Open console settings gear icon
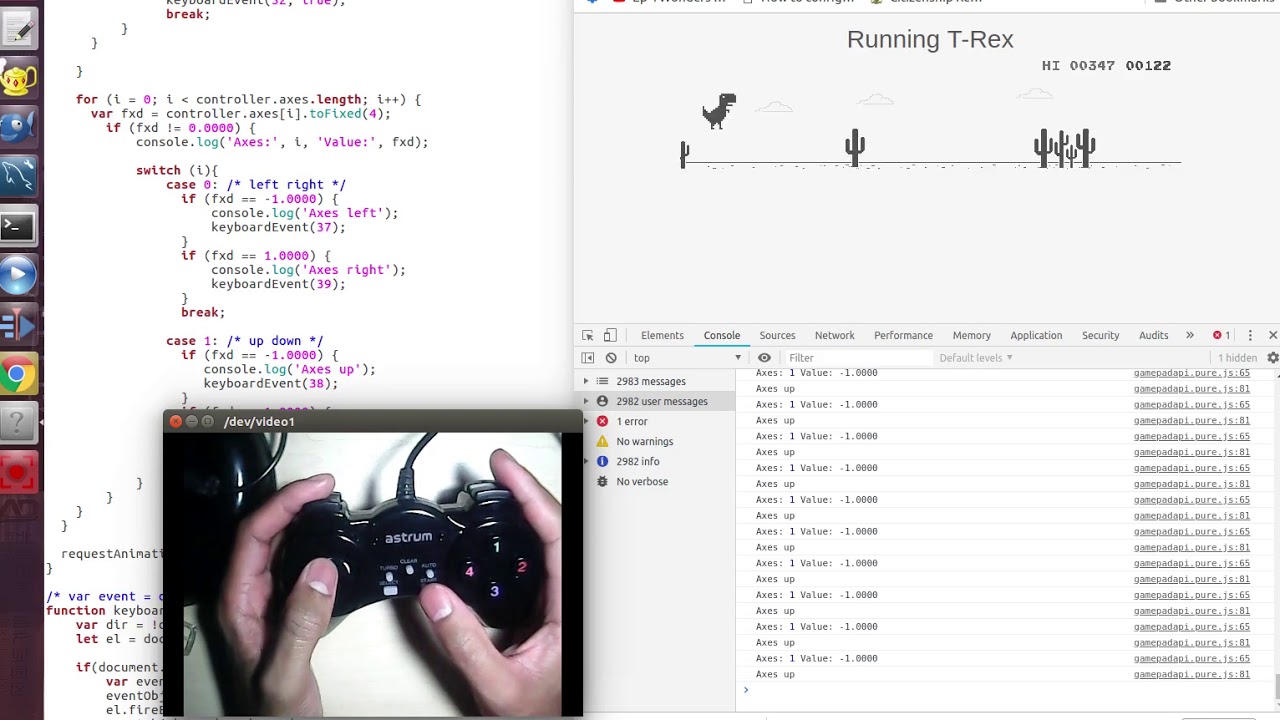 point(1273,358)
